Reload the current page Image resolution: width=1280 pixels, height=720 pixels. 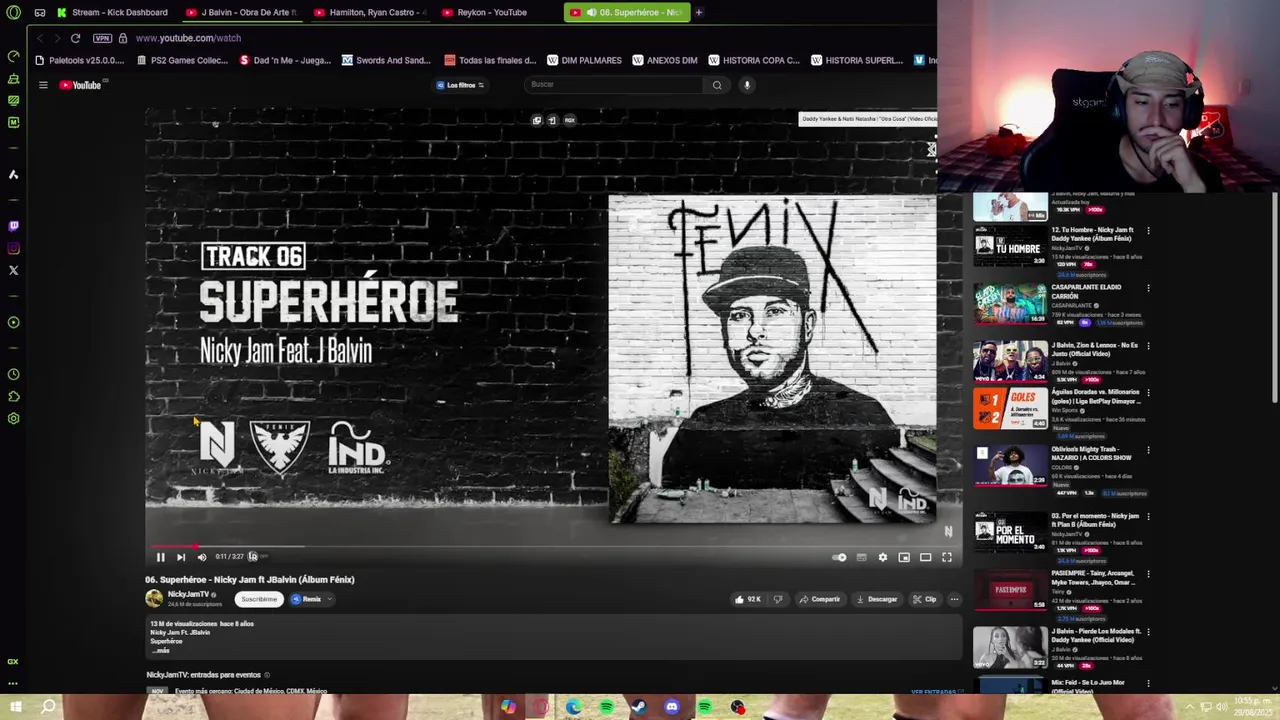click(75, 38)
